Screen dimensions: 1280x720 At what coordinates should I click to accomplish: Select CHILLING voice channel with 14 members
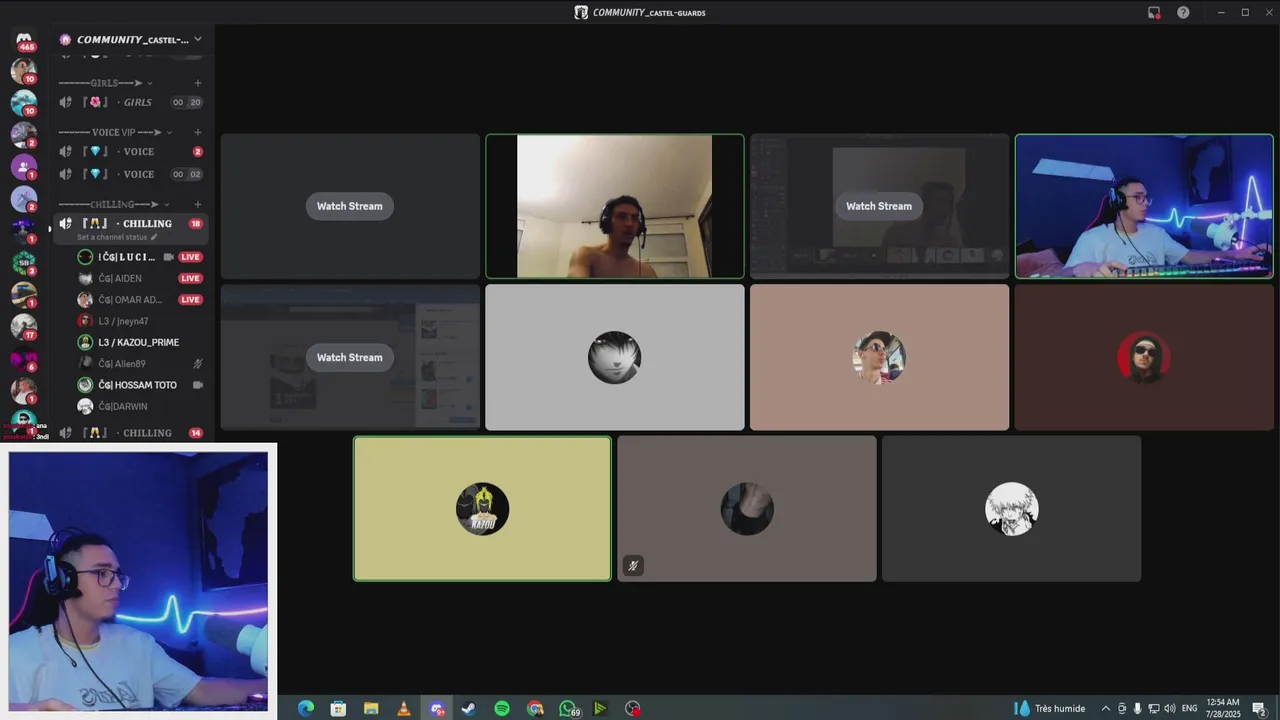click(x=130, y=433)
